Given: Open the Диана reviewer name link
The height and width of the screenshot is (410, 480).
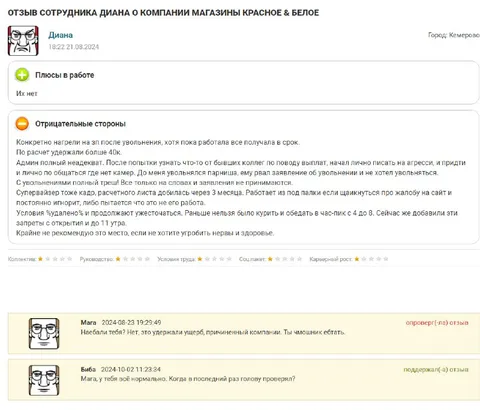Looking at the screenshot, I should point(60,35).
